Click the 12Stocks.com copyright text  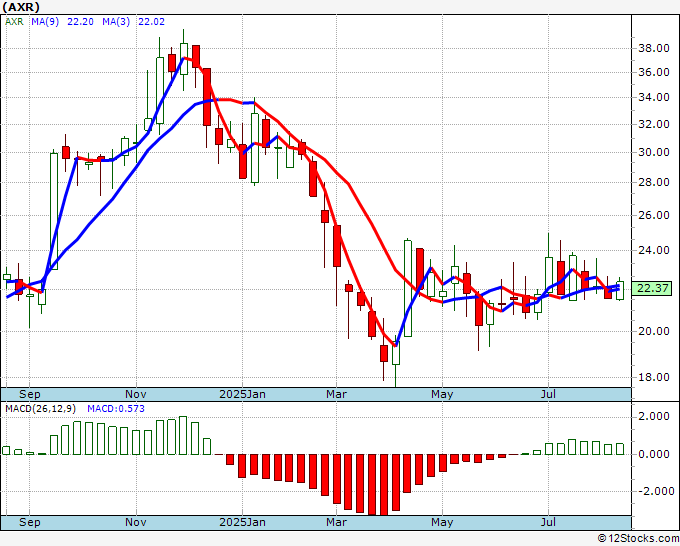click(x=638, y=538)
